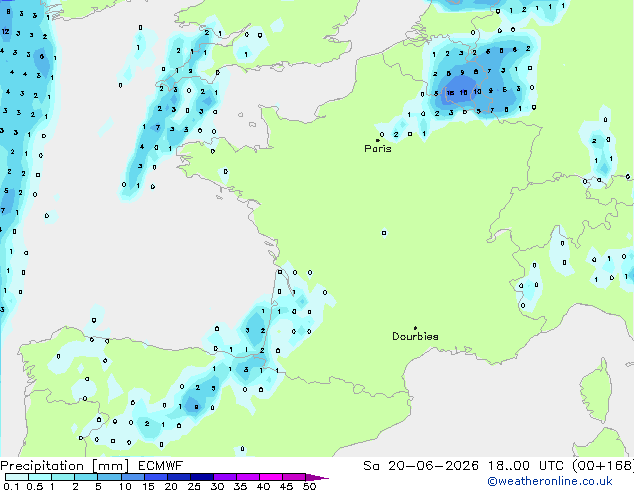Select the Dourbies location dot marker
This screenshot has height=490, width=634.
(415, 328)
